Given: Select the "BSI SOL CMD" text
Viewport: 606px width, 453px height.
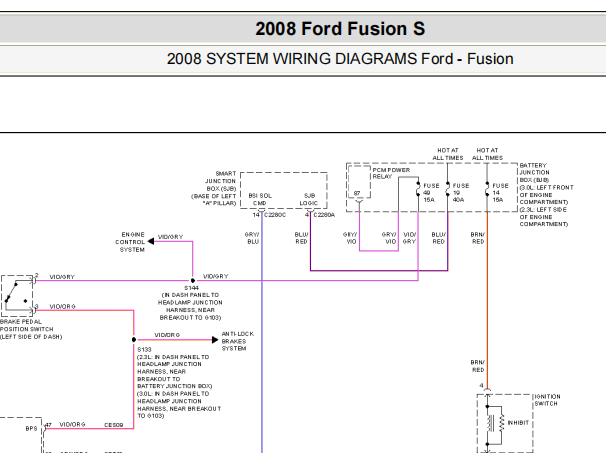Looking at the screenshot, I should (x=260, y=199).
